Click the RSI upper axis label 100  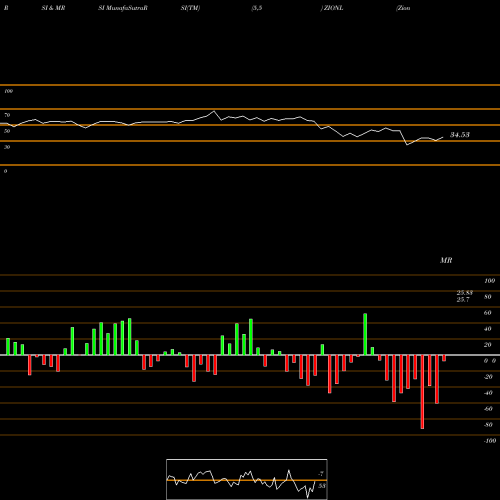click(8, 91)
